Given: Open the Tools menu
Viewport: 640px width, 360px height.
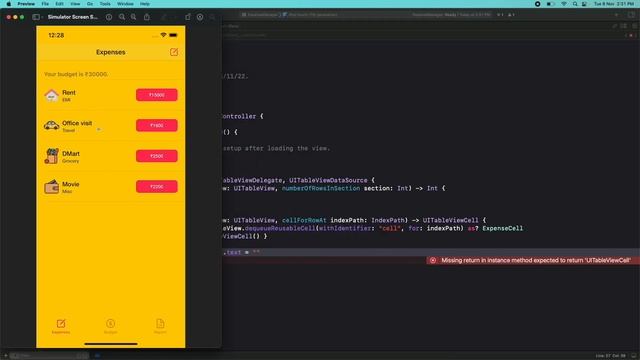Looking at the screenshot, I should pyautogui.click(x=105, y=4).
